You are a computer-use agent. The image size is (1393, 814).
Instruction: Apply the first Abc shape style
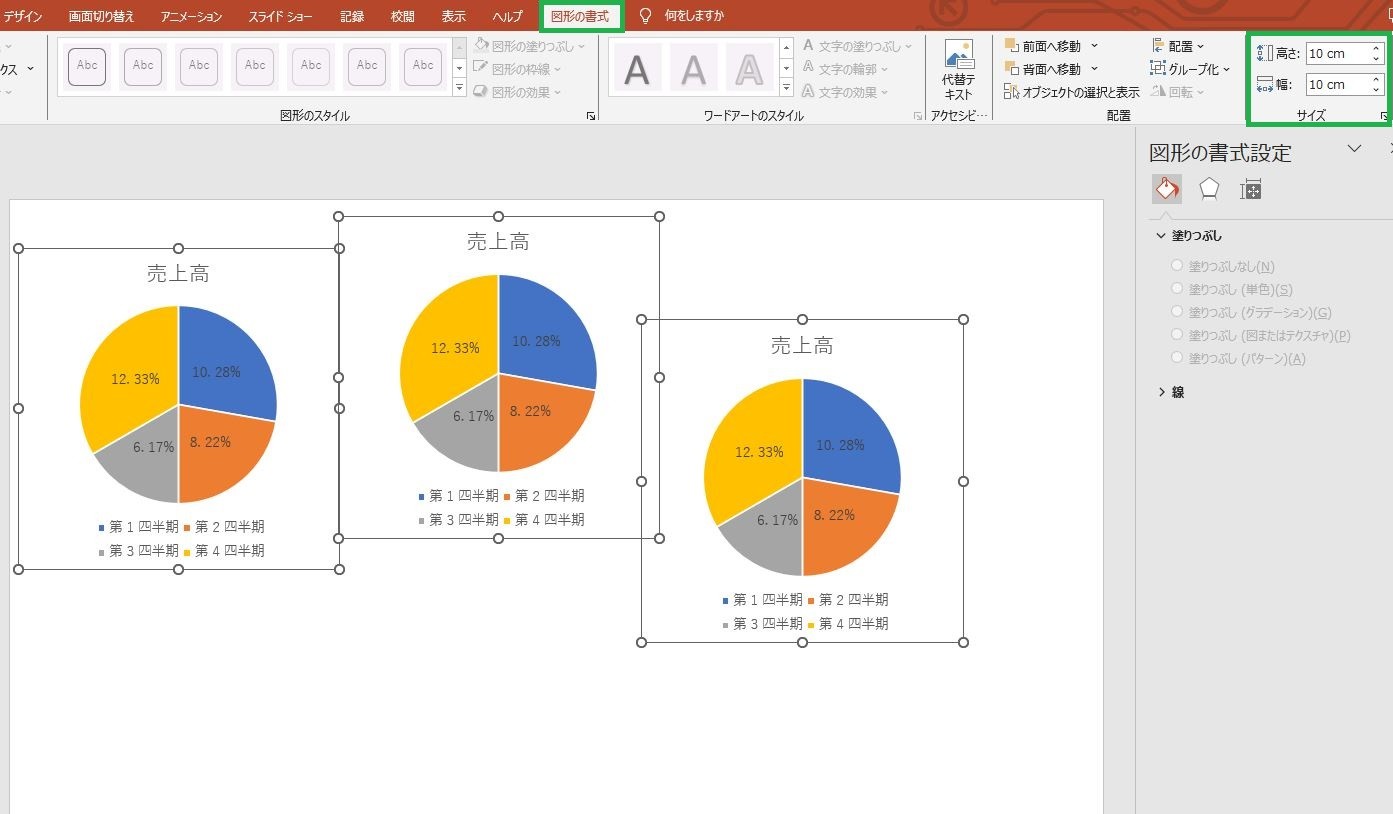pos(88,66)
